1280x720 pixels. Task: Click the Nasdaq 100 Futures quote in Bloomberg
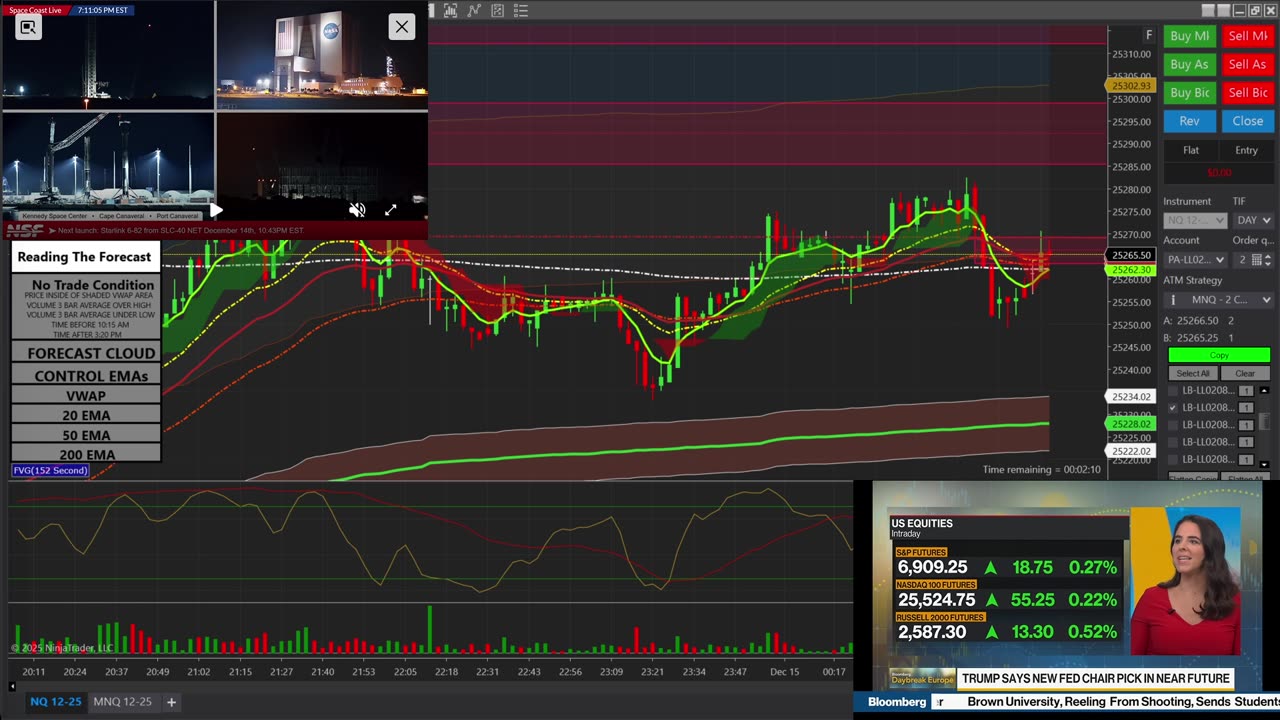tap(1007, 595)
